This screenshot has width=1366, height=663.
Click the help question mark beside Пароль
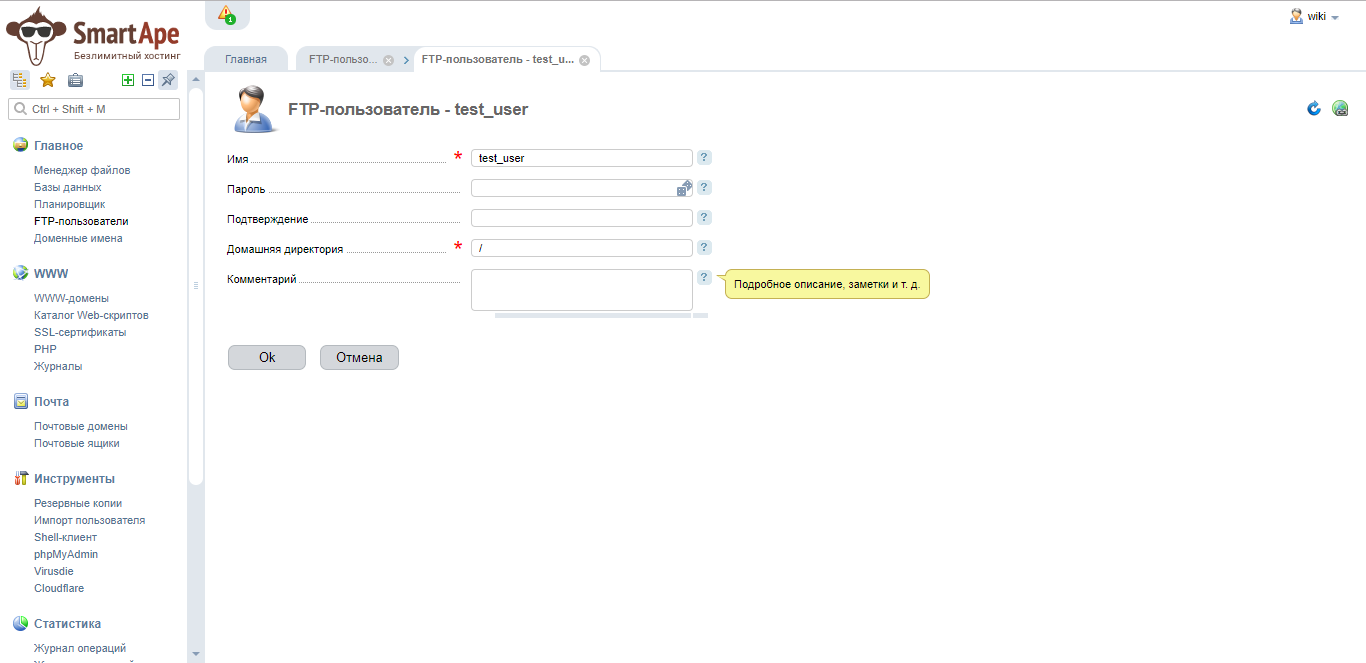(x=704, y=188)
